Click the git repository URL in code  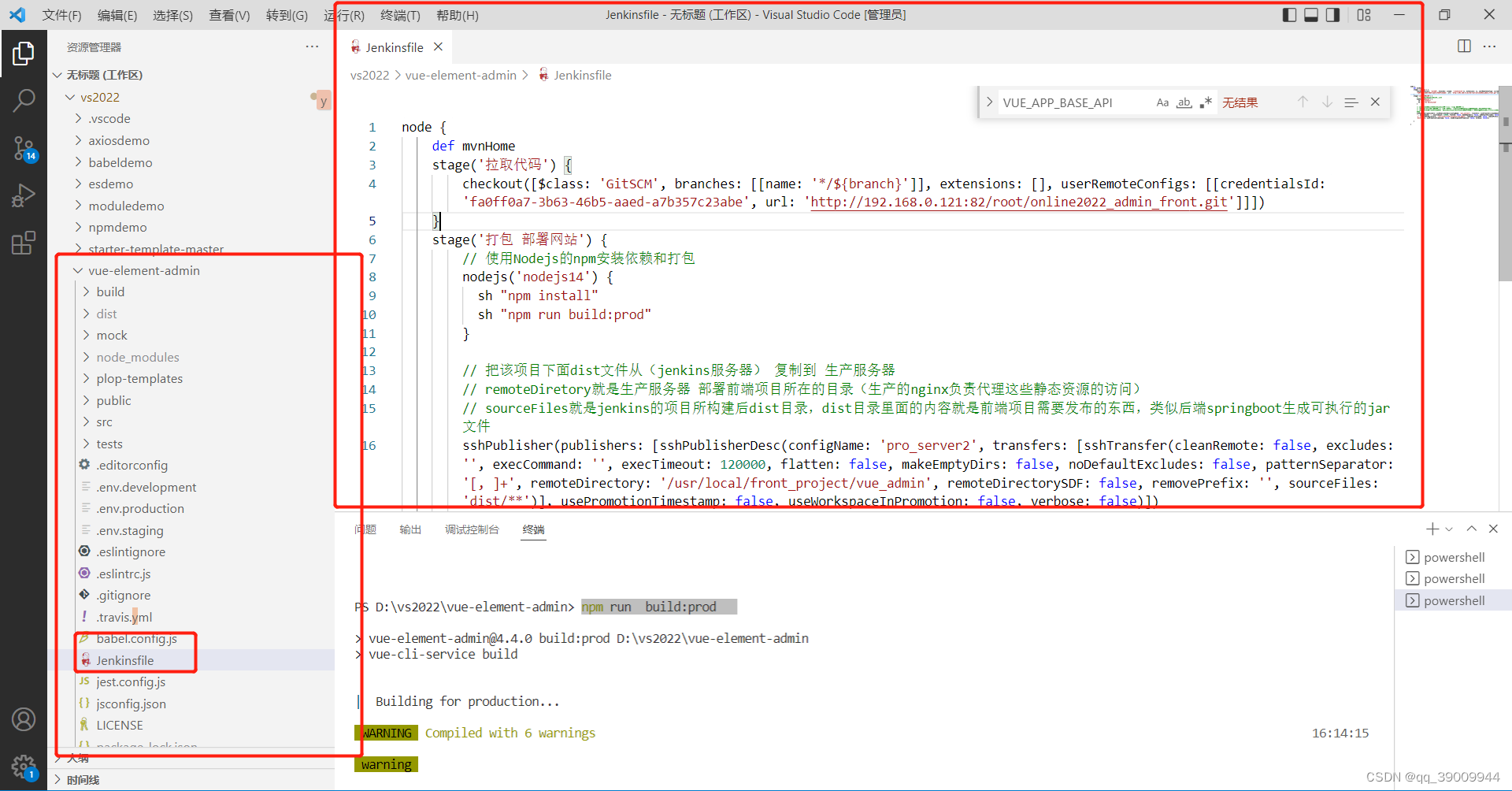(x=1019, y=202)
